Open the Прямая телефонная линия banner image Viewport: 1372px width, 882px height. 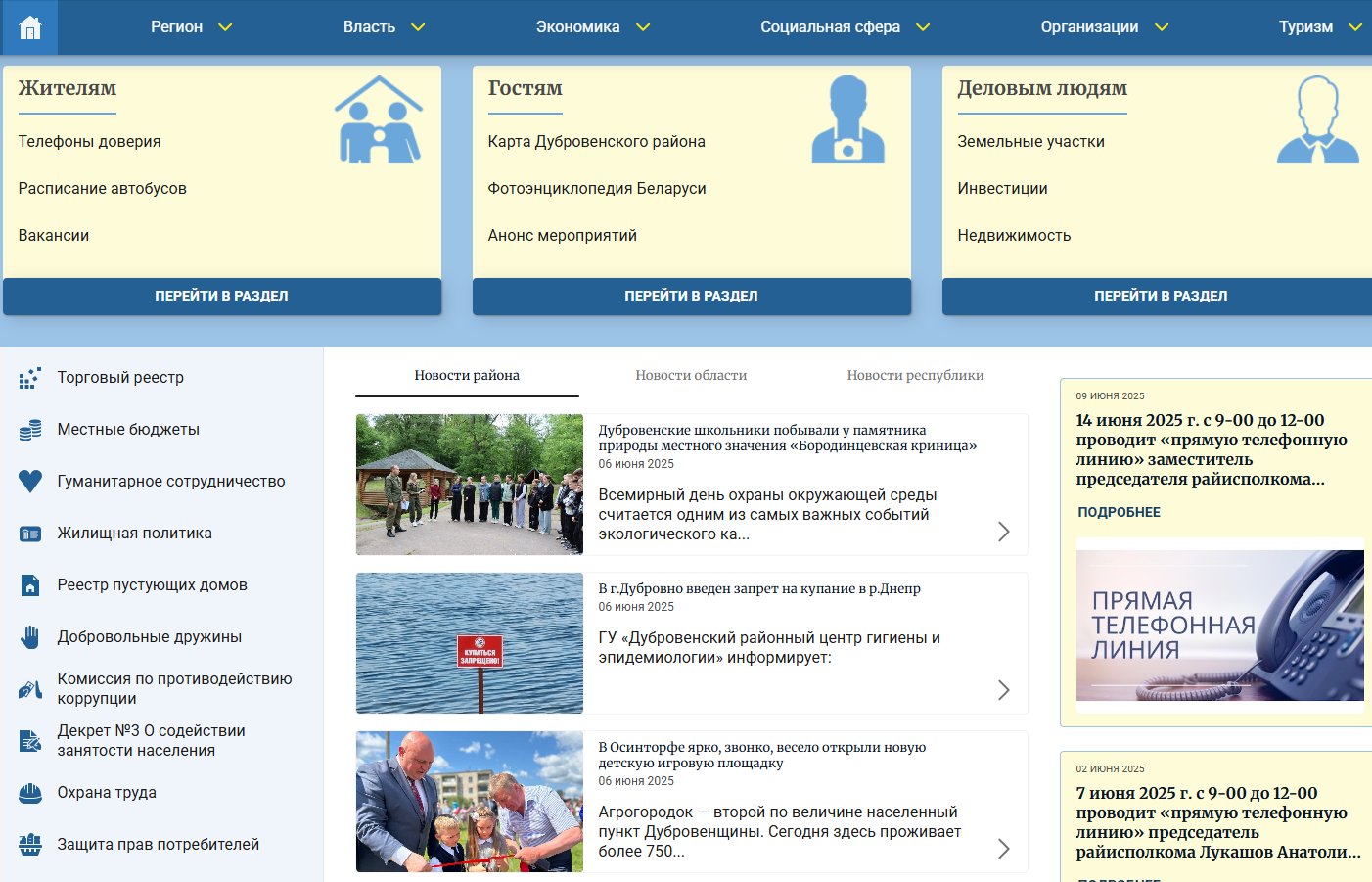tap(1219, 626)
